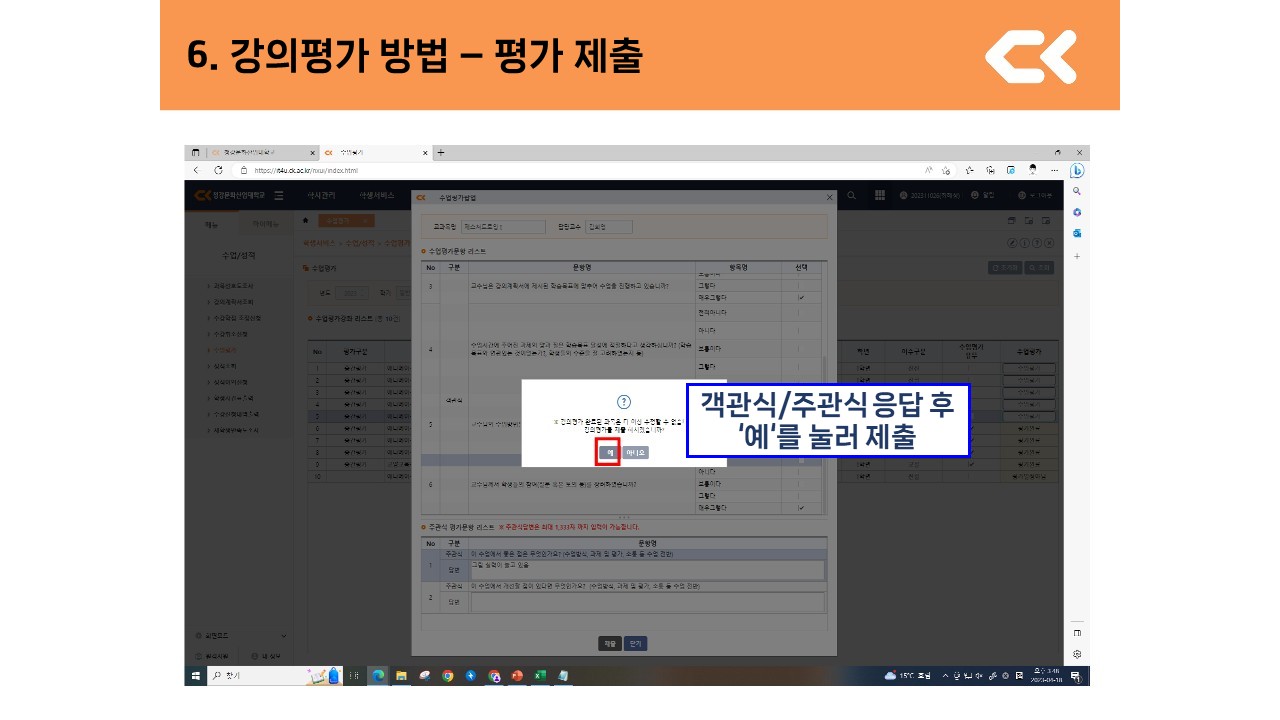Image resolution: width=1280 pixels, height=720 pixels.
Task: Click '아니오' to cancel the submission
Action: (636, 452)
